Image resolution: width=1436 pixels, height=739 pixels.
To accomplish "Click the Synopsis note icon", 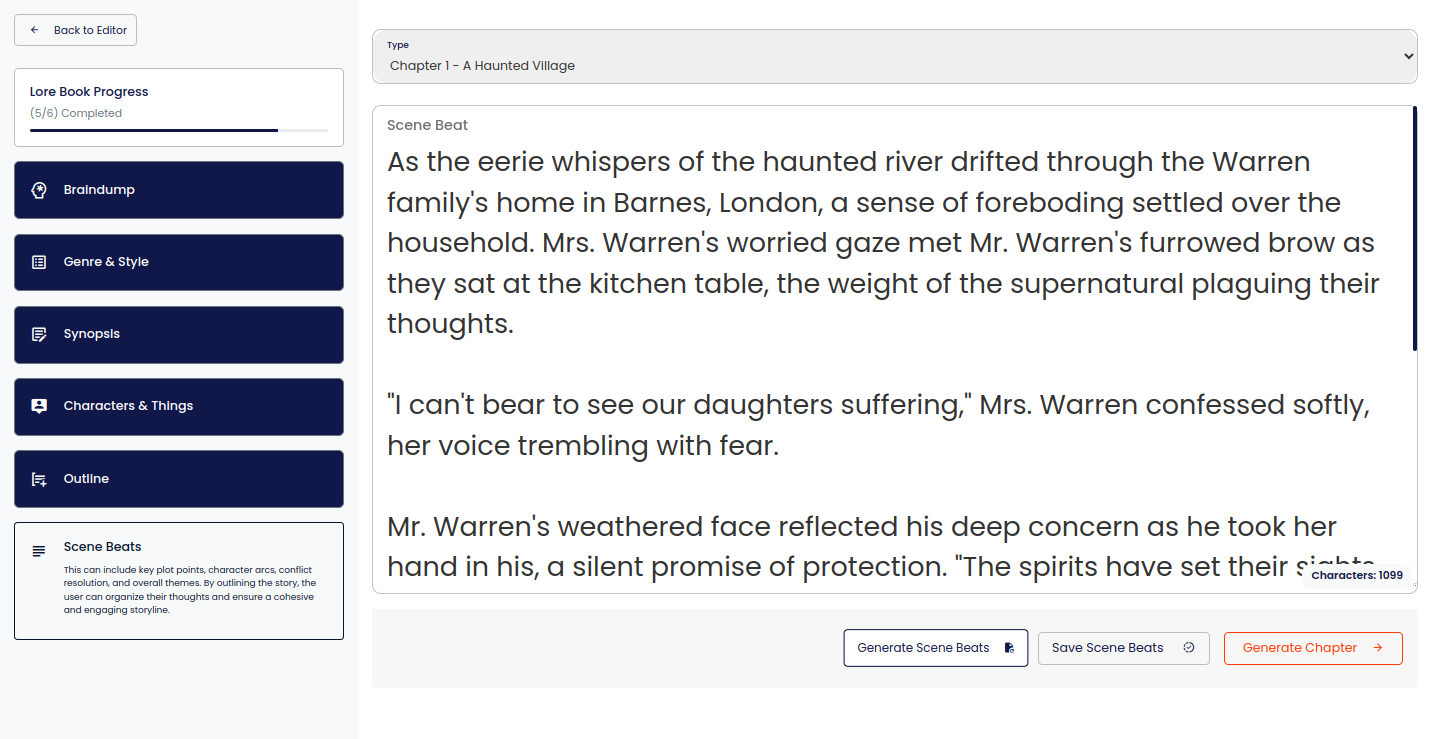I will [39, 334].
